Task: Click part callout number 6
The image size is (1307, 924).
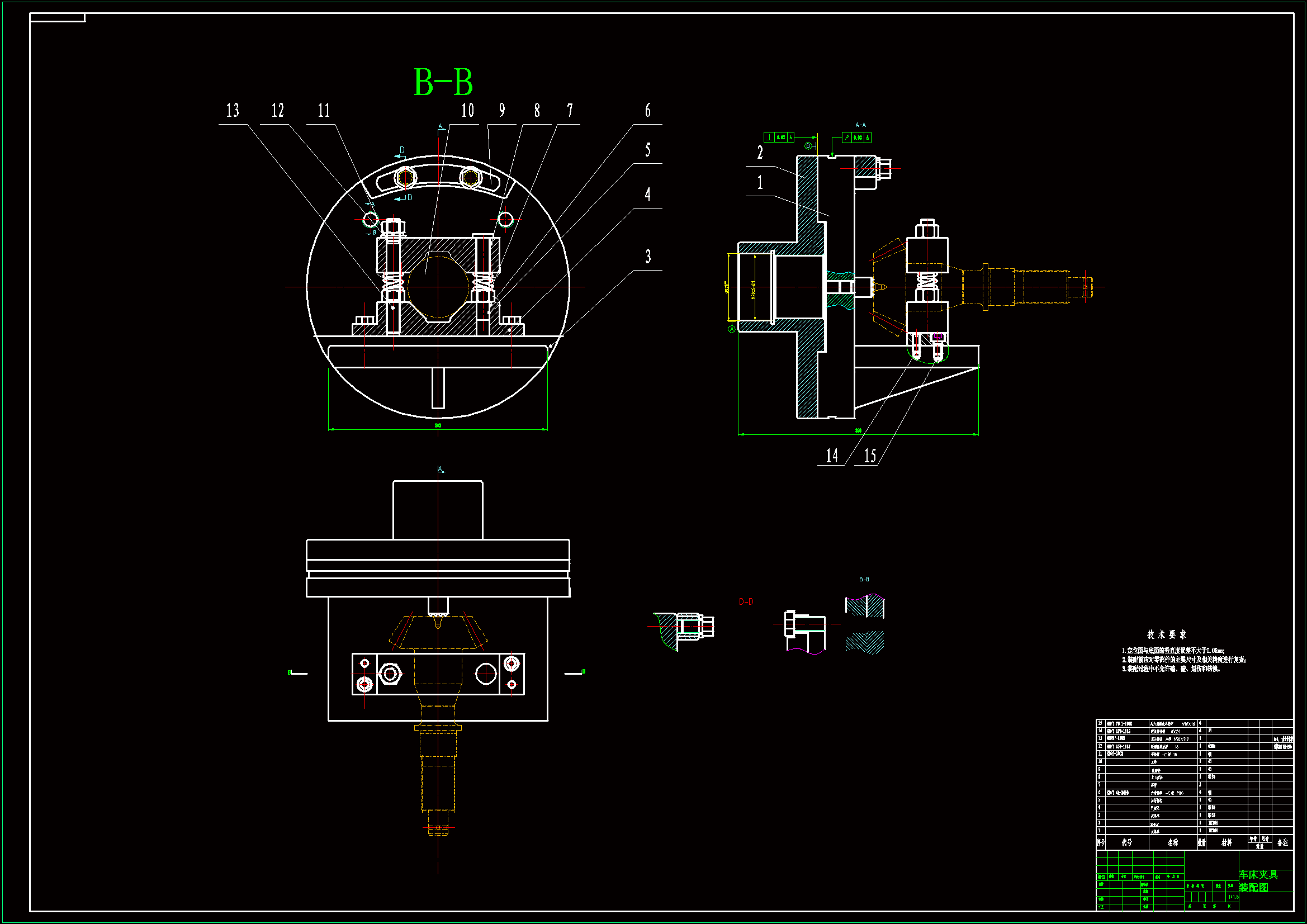Action: pos(647,111)
